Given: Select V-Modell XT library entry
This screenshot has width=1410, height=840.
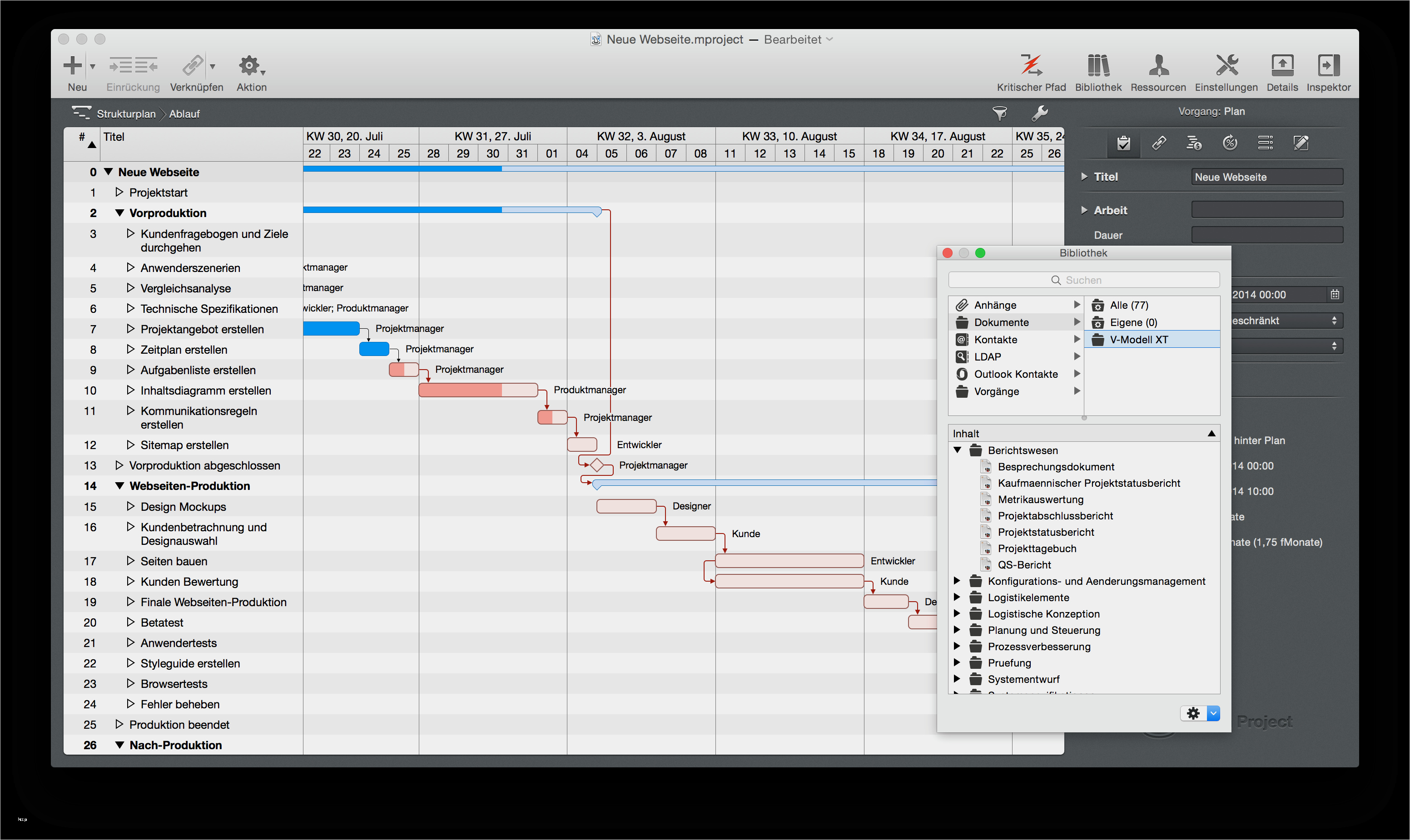Looking at the screenshot, I should pyautogui.click(x=1138, y=340).
